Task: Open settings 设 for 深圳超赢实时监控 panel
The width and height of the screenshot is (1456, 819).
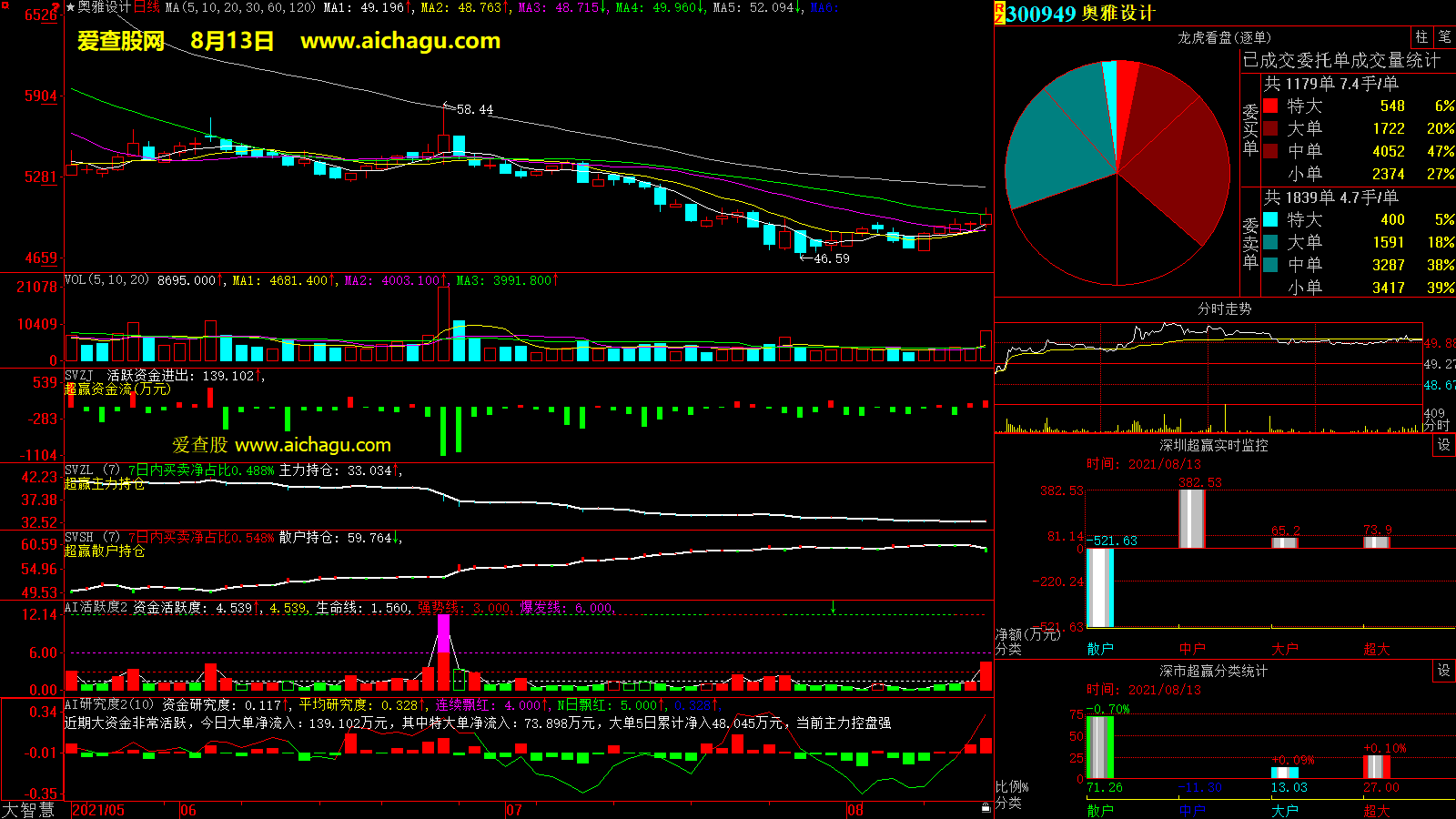Action: (x=1444, y=445)
